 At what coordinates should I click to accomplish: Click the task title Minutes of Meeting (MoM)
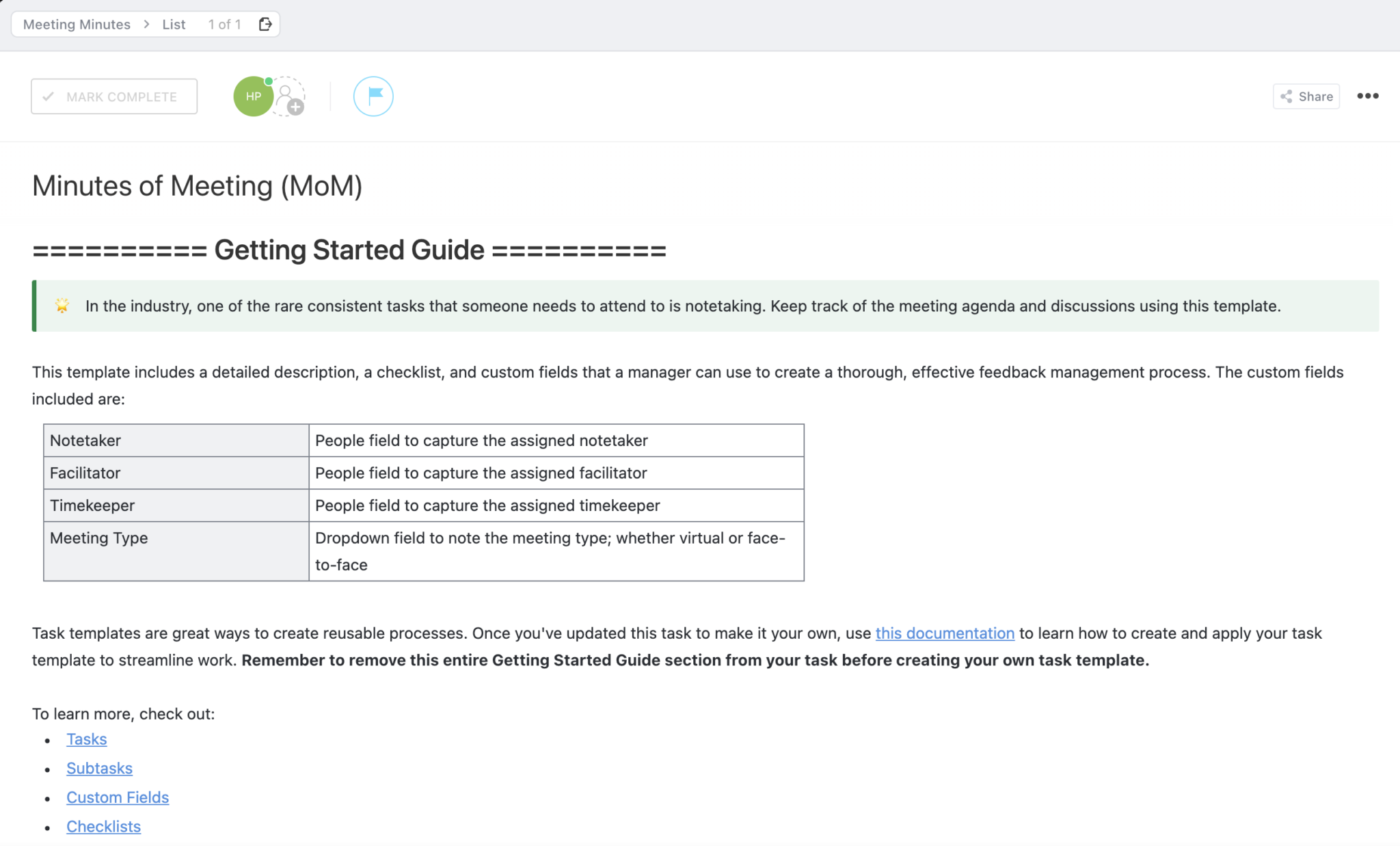tap(197, 186)
